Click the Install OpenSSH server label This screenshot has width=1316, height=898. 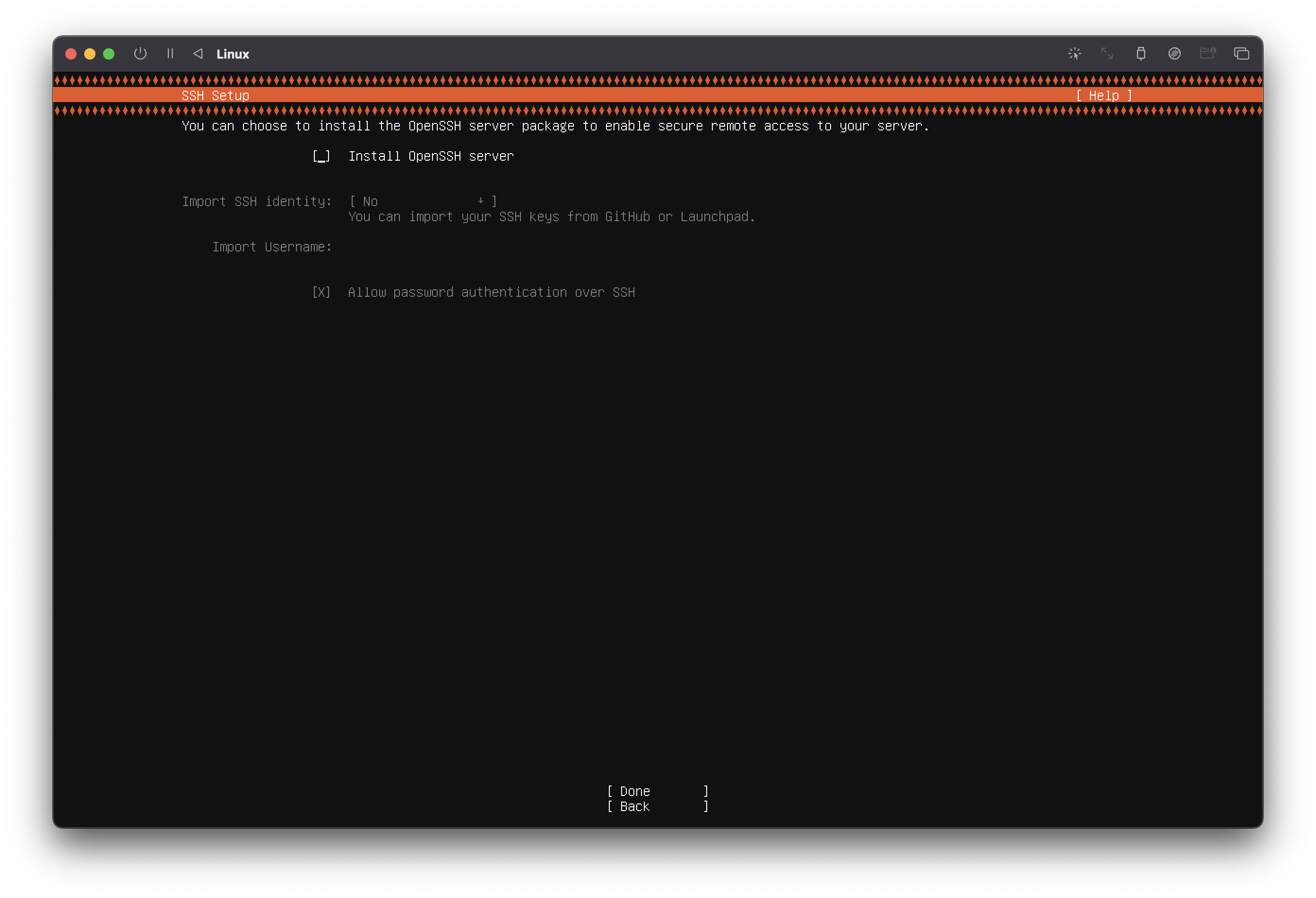tap(430, 156)
